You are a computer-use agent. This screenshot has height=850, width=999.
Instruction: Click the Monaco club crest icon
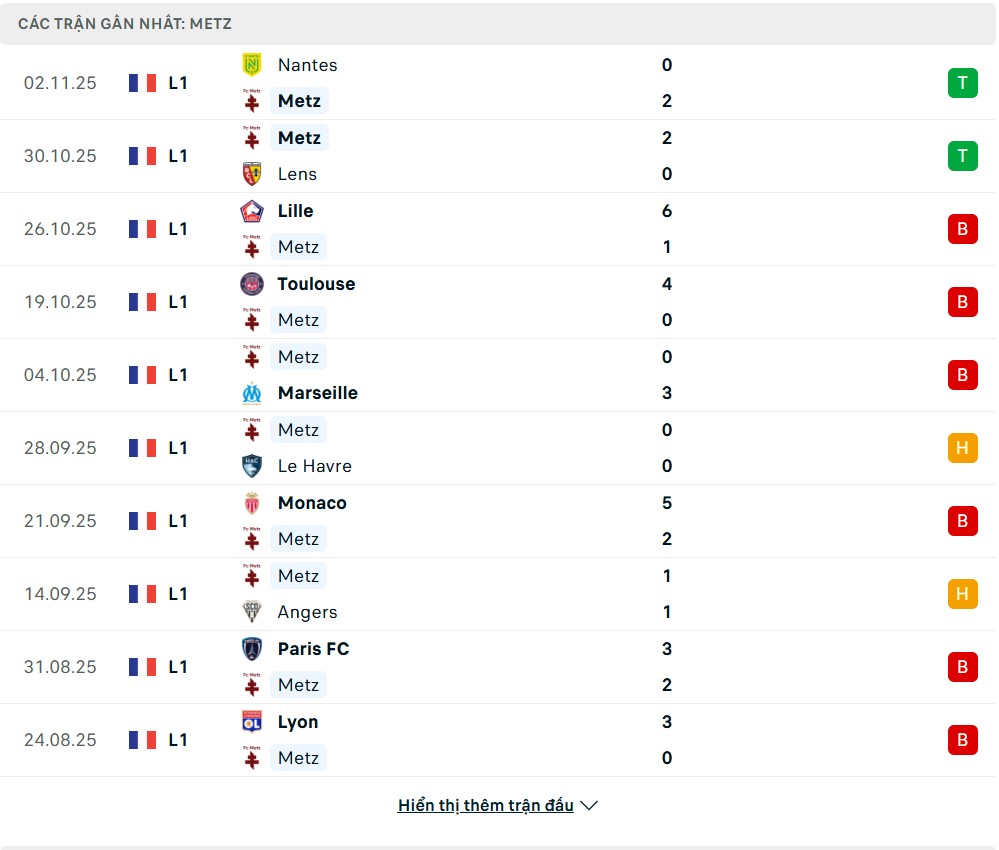point(252,503)
